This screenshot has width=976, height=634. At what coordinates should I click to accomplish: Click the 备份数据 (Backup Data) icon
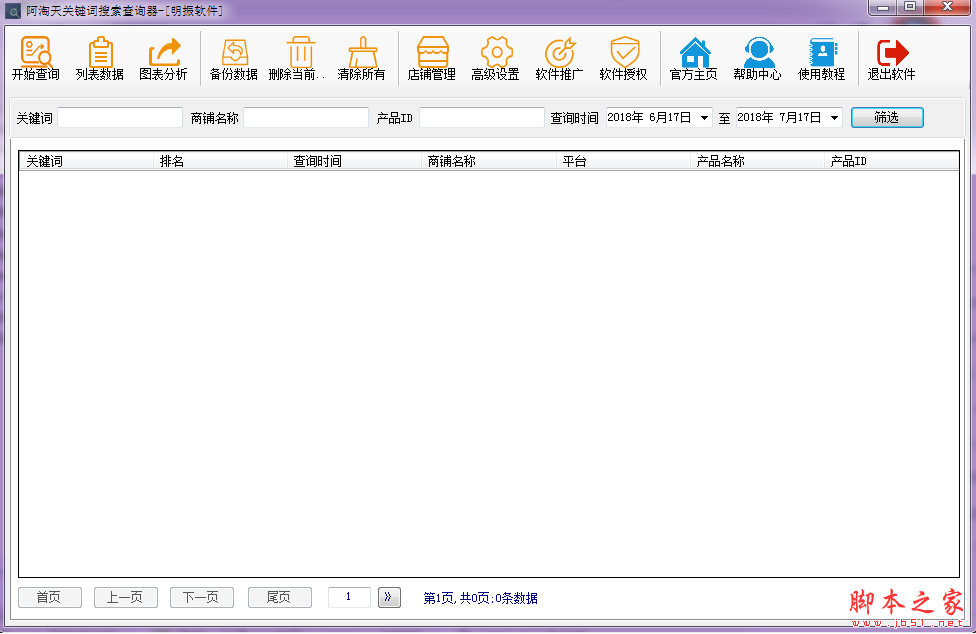(x=233, y=58)
